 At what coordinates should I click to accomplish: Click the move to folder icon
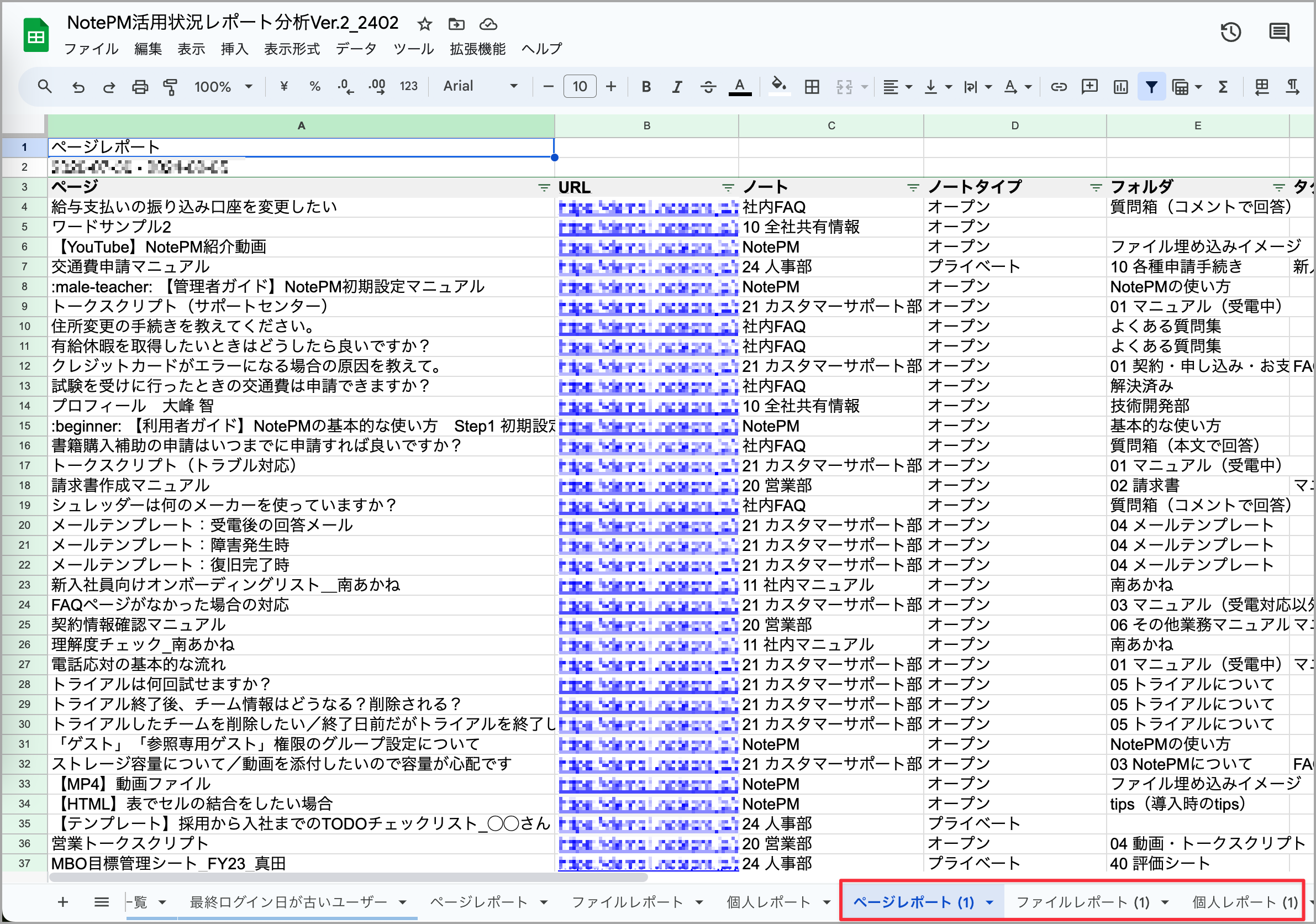point(456,24)
